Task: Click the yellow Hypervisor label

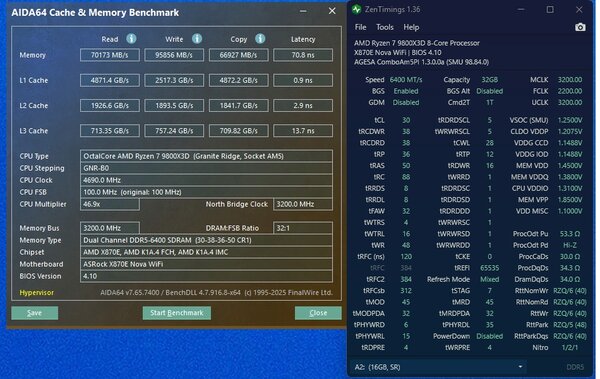Action: pos(37,293)
